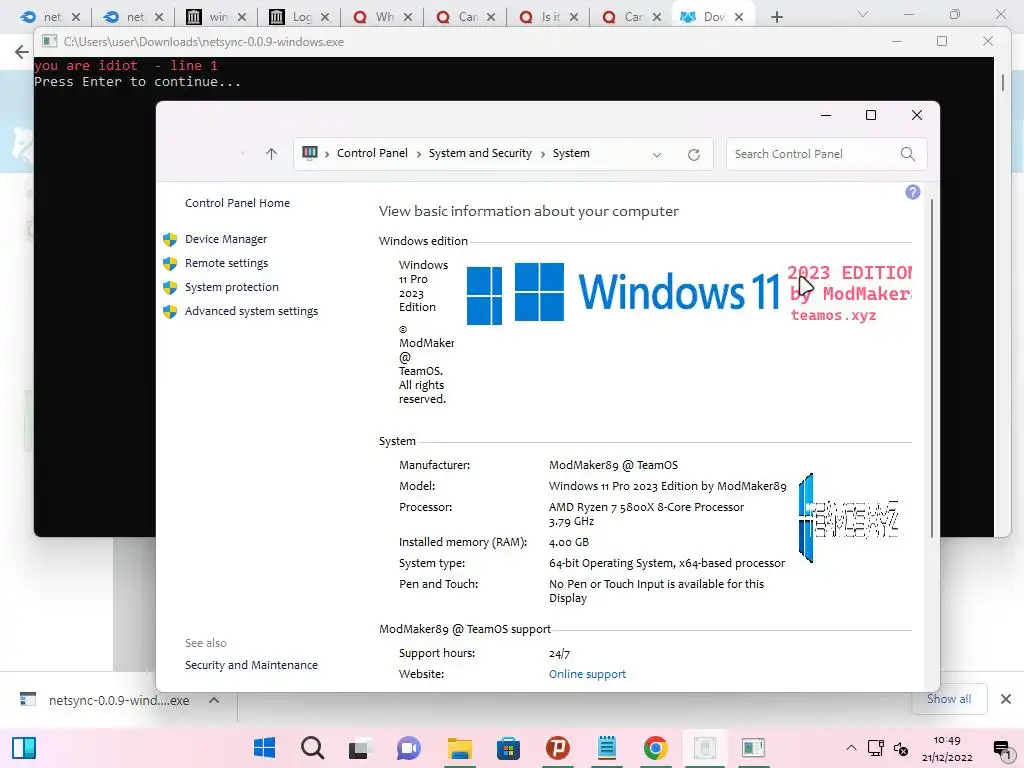This screenshot has height=768, width=1024.
Task: Open the Windows Start button
Action: [264, 748]
